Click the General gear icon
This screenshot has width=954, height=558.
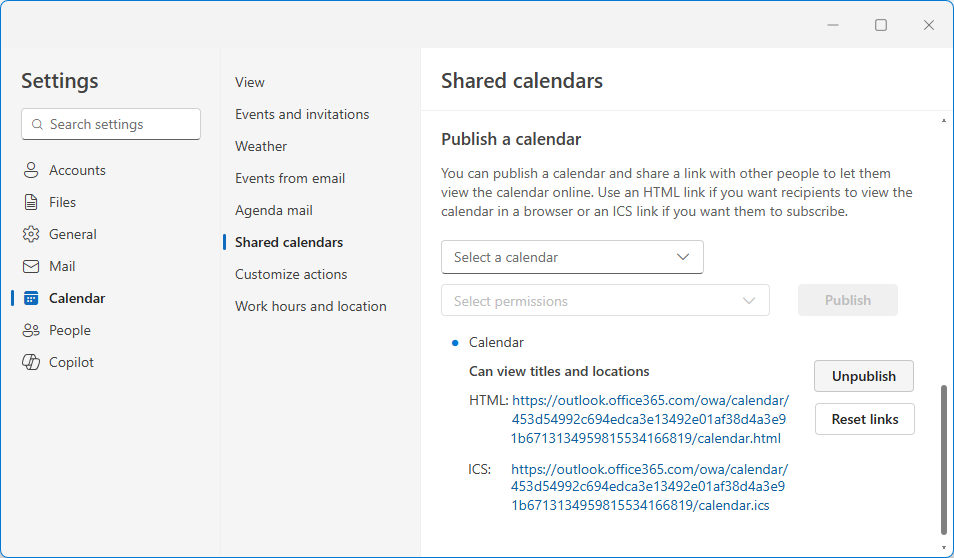30,234
